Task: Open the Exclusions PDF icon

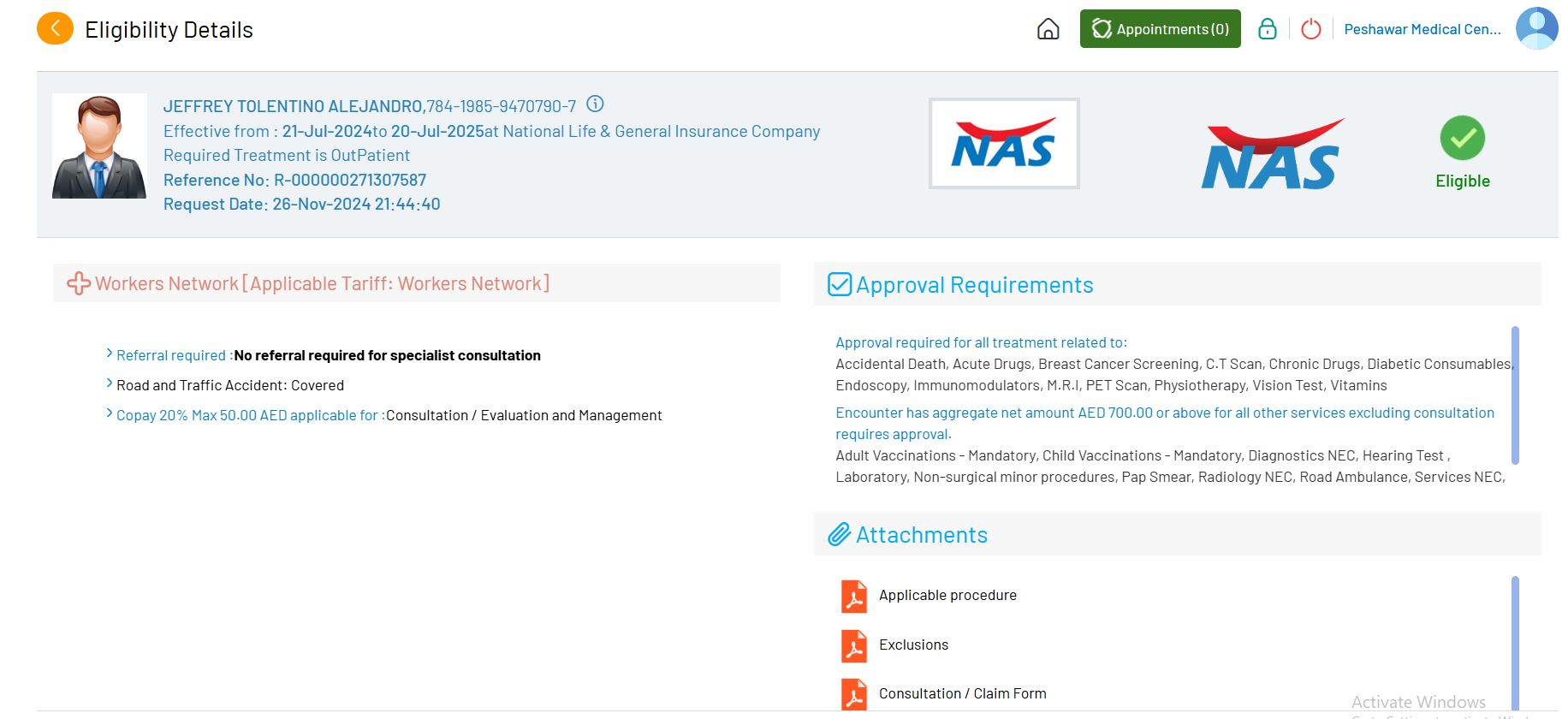Action: (853, 646)
